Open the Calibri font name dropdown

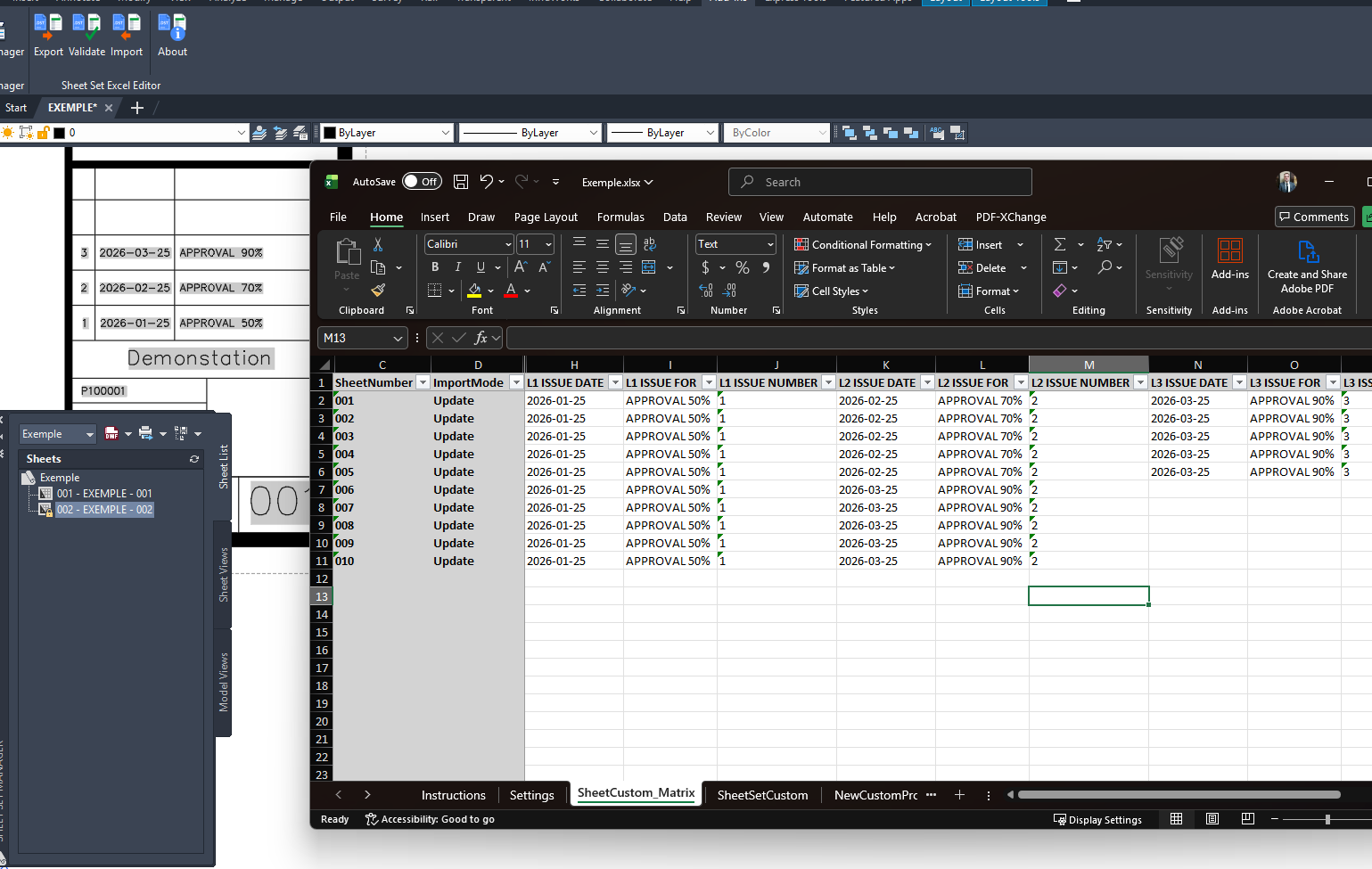(508, 244)
